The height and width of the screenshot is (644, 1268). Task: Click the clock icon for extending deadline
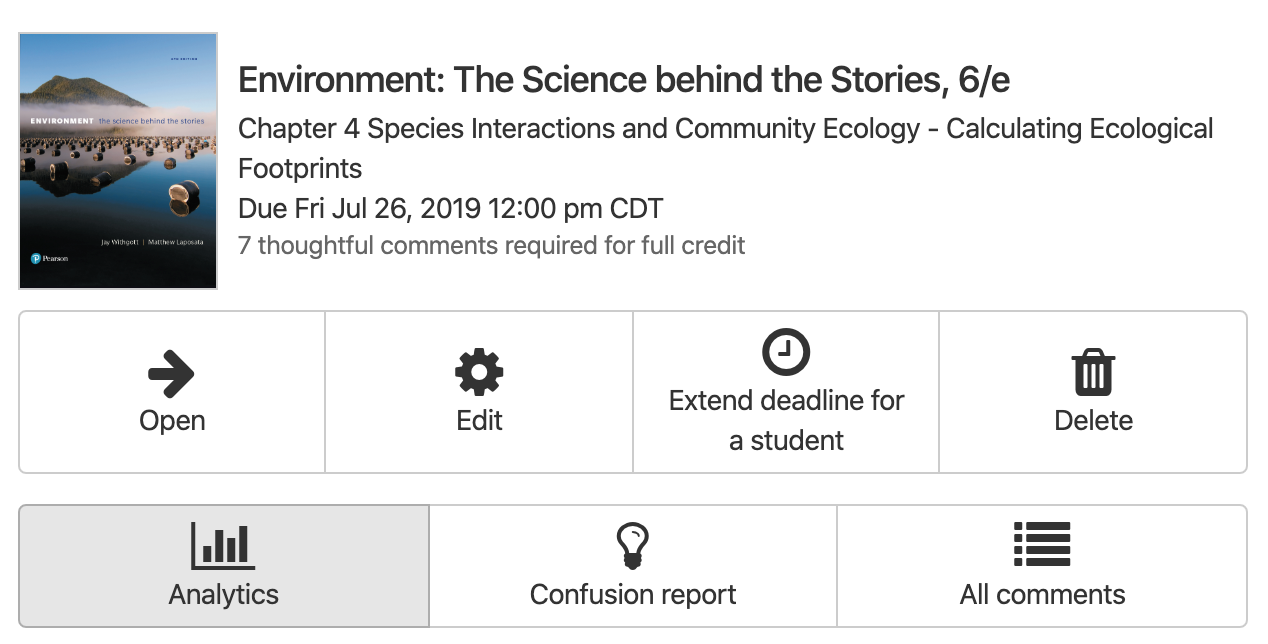coord(786,351)
